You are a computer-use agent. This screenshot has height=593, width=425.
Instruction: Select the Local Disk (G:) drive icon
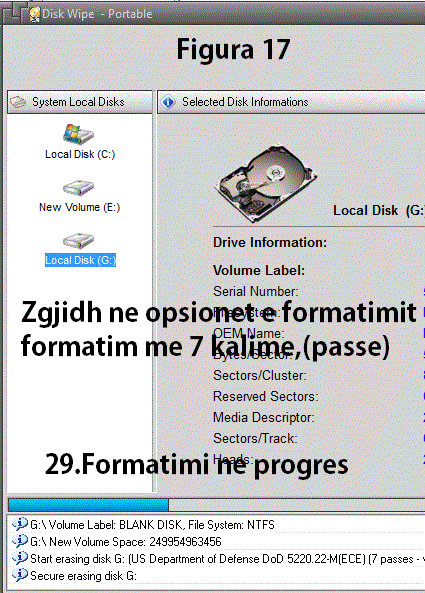(79, 241)
